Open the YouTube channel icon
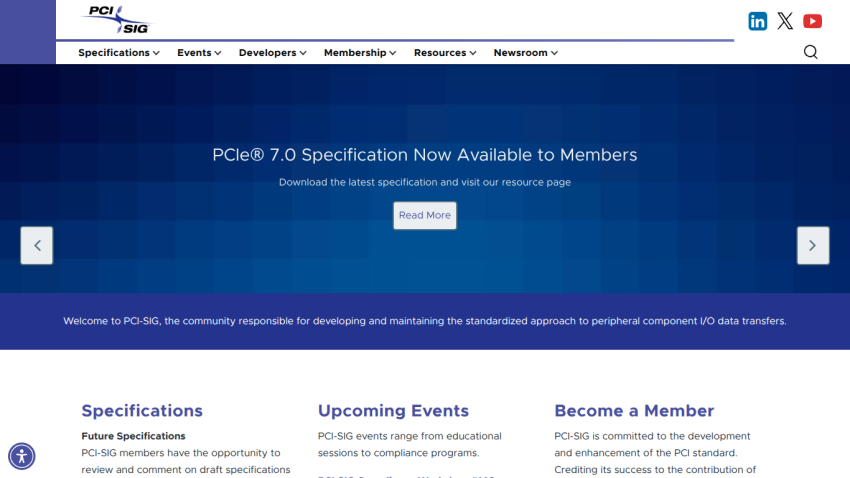The image size is (850, 478). point(812,21)
